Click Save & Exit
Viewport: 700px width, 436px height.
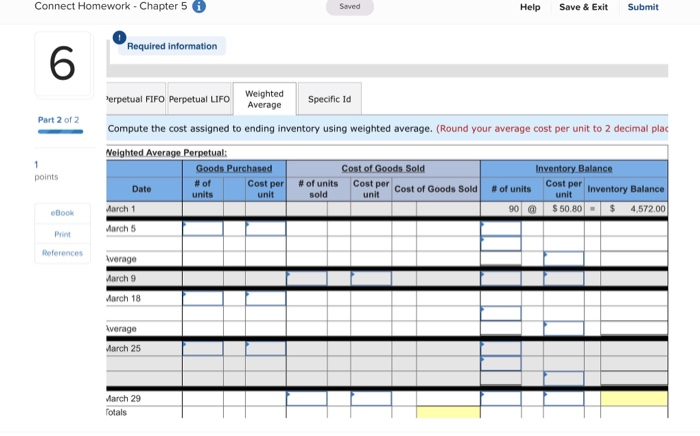point(583,7)
